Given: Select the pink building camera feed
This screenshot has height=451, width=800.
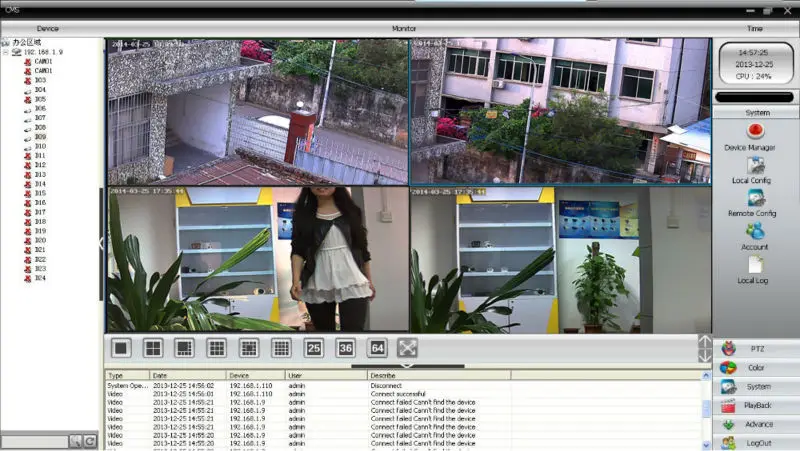Looking at the screenshot, I should click(560, 111).
